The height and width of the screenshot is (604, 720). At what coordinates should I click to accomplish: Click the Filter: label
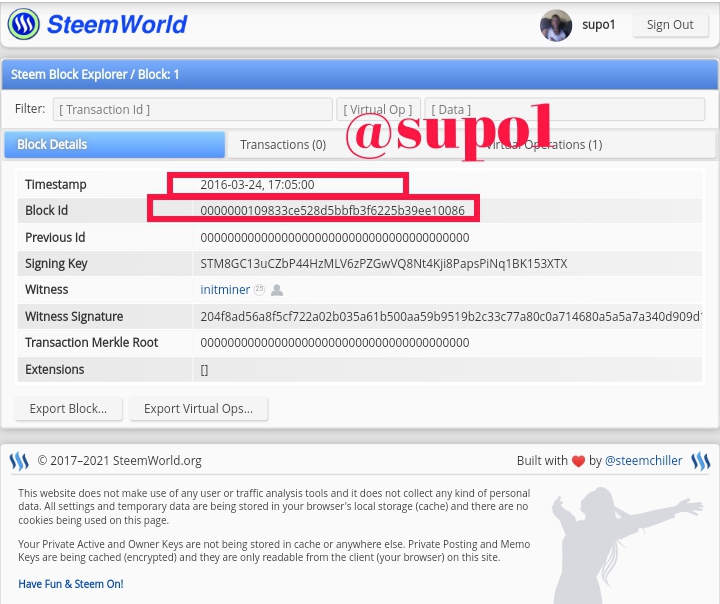pyautogui.click(x=30, y=109)
